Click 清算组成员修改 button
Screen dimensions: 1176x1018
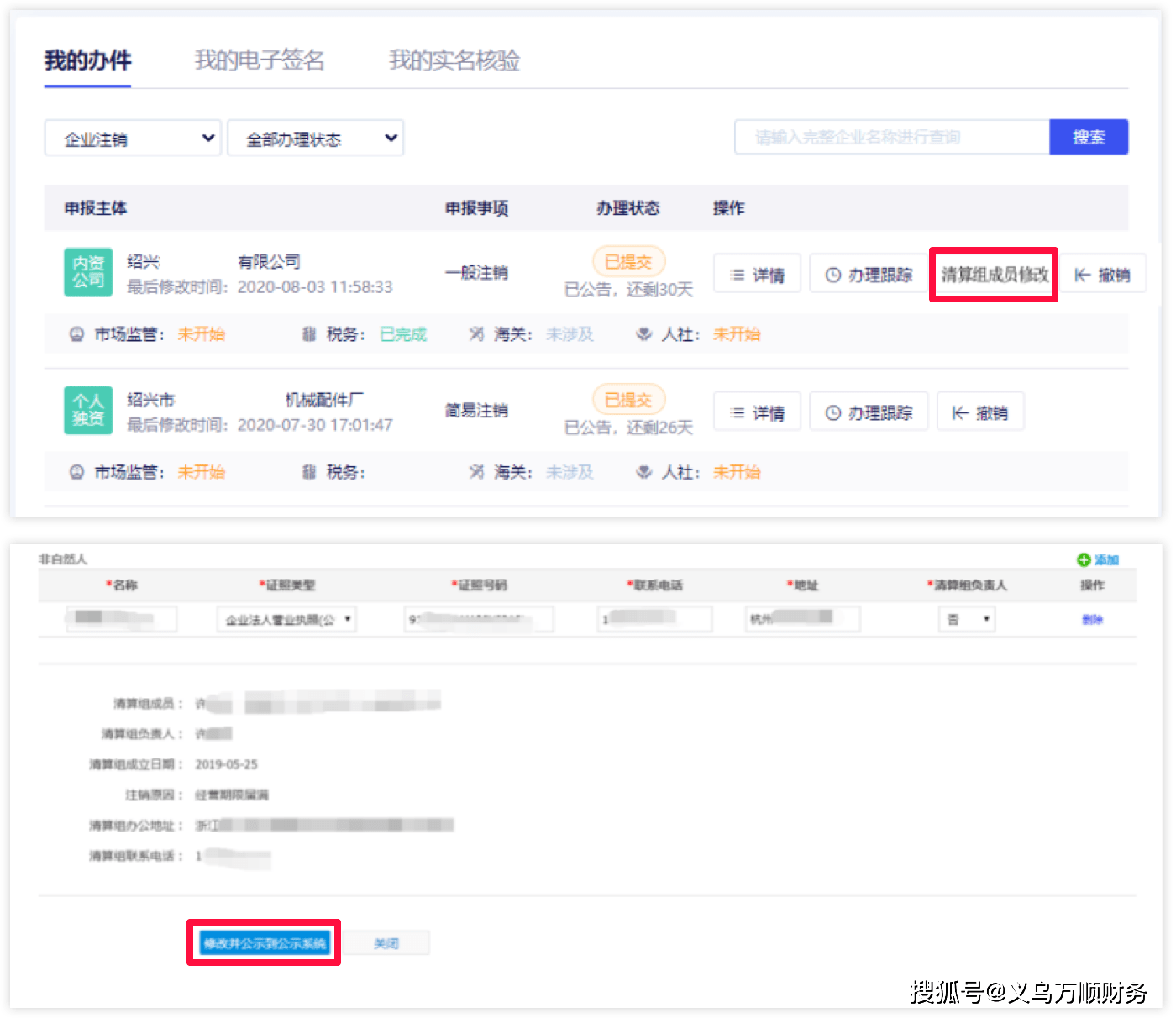pyautogui.click(x=995, y=274)
